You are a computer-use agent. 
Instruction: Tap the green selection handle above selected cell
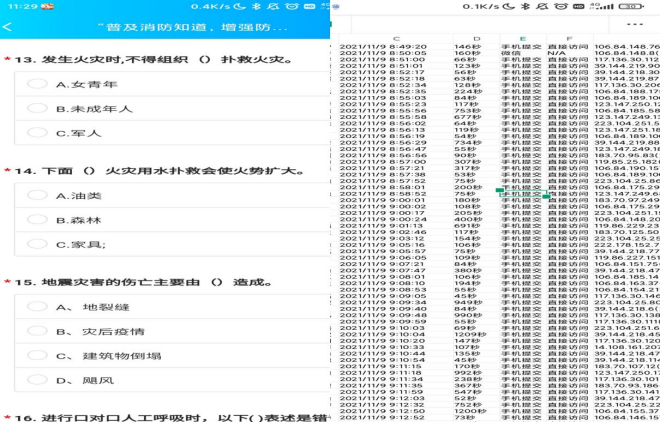(500, 189)
